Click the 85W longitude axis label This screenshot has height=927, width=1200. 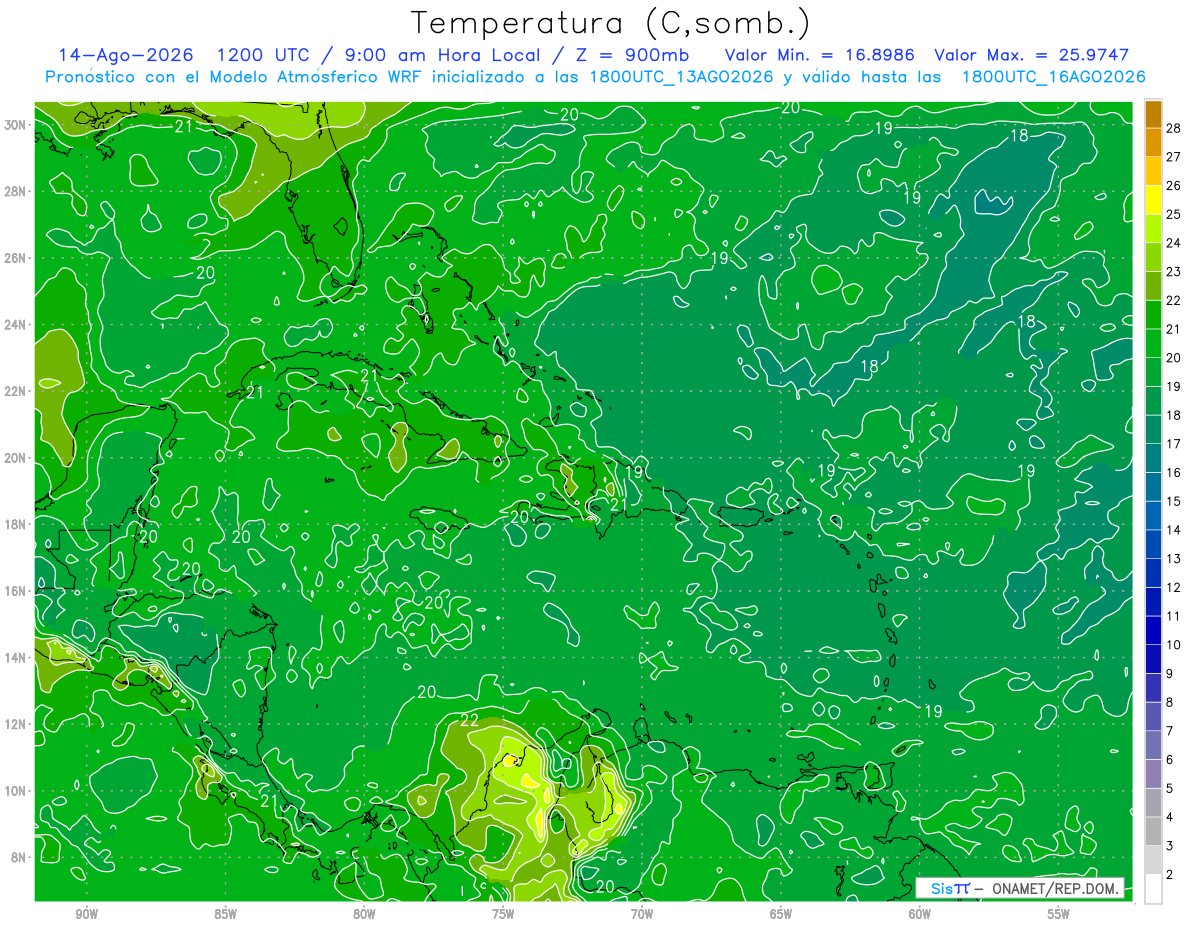(x=225, y=914)
